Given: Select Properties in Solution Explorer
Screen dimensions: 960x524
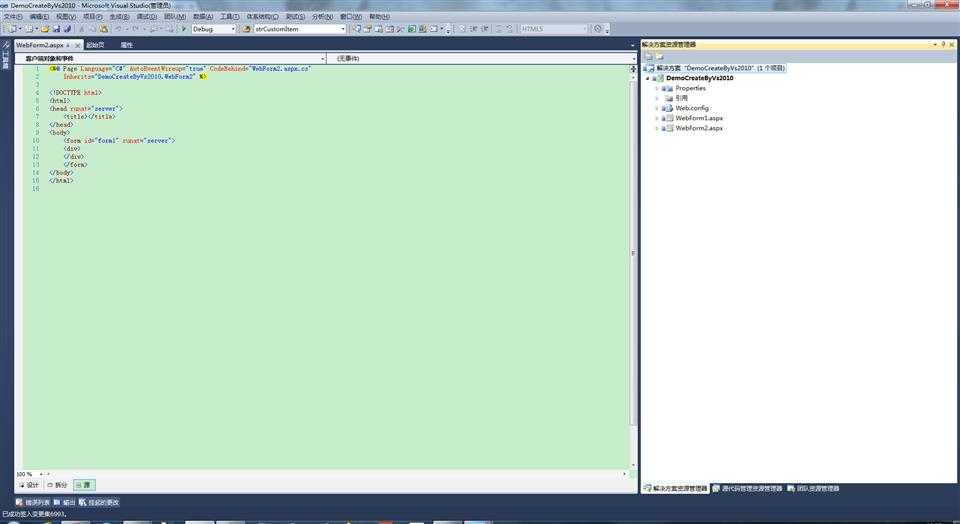Looking at the screenshot, I should [690, 88].
